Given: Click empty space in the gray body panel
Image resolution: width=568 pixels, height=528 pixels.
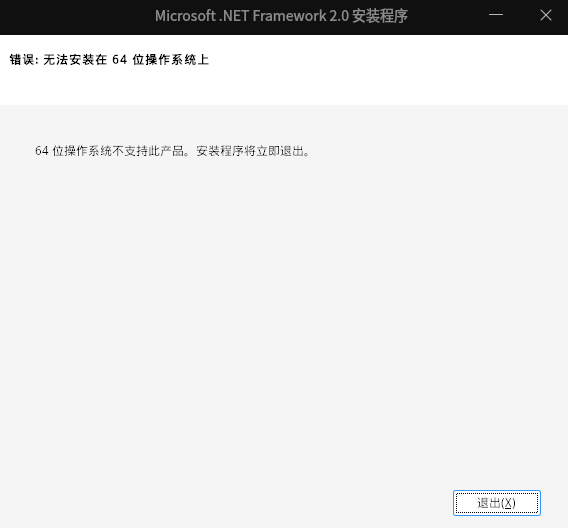Looking at the screenshot, I should pyautogui.click(x=254, y=308).
